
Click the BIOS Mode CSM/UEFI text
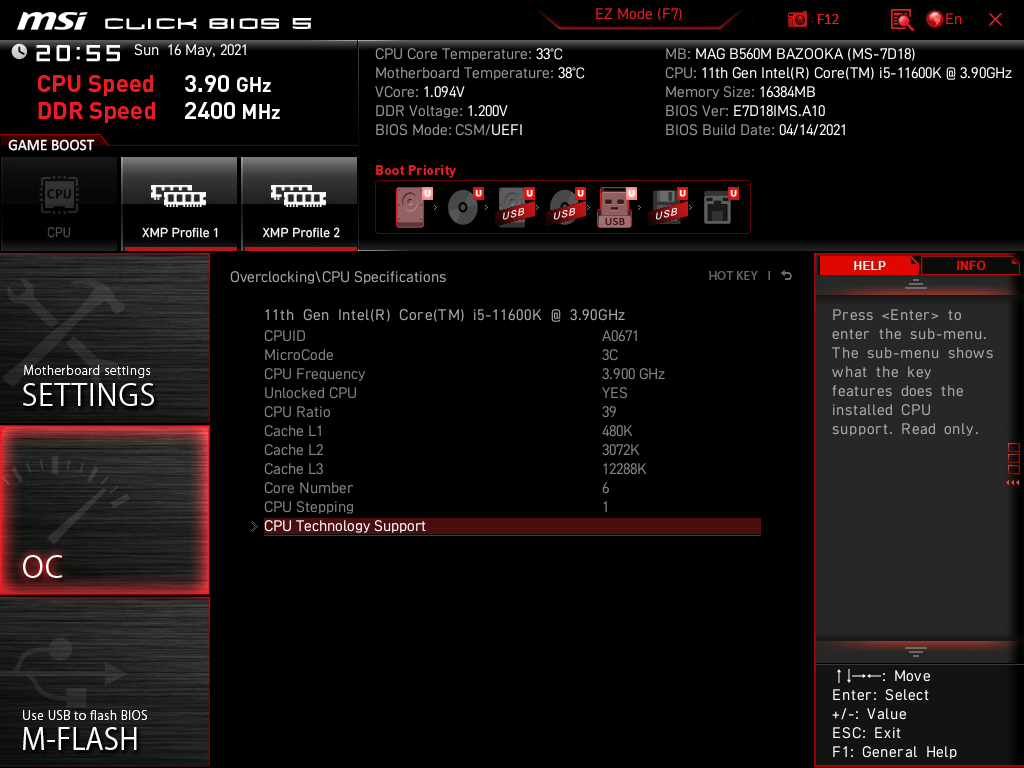[x=449, y=130]
